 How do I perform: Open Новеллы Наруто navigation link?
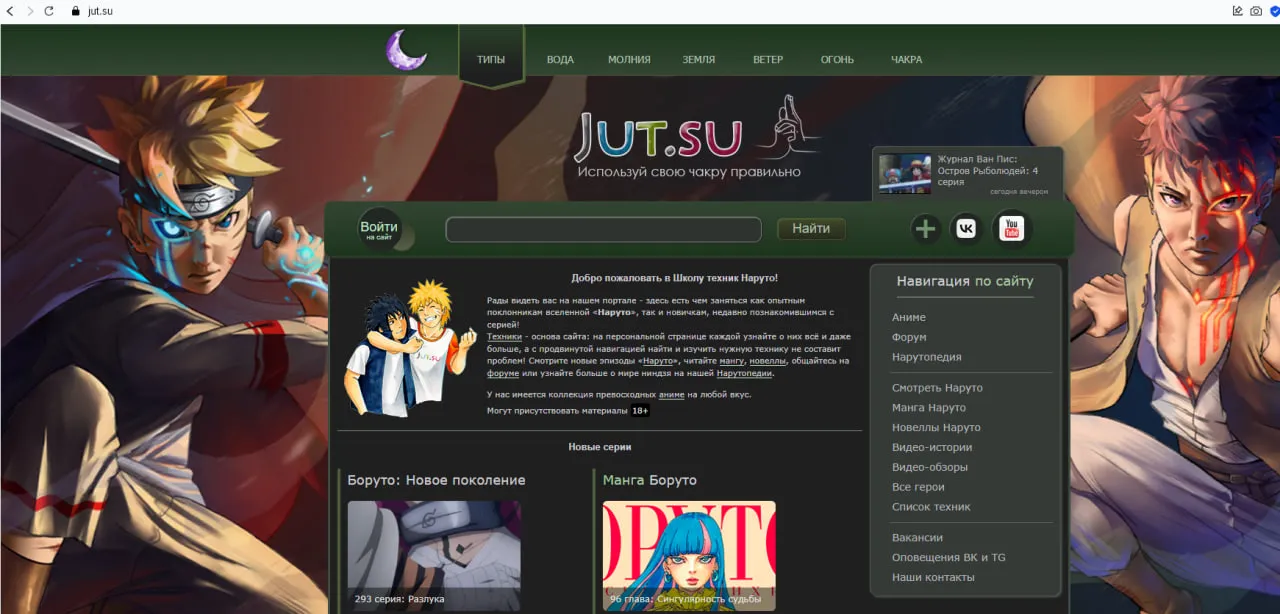point(936,427)
